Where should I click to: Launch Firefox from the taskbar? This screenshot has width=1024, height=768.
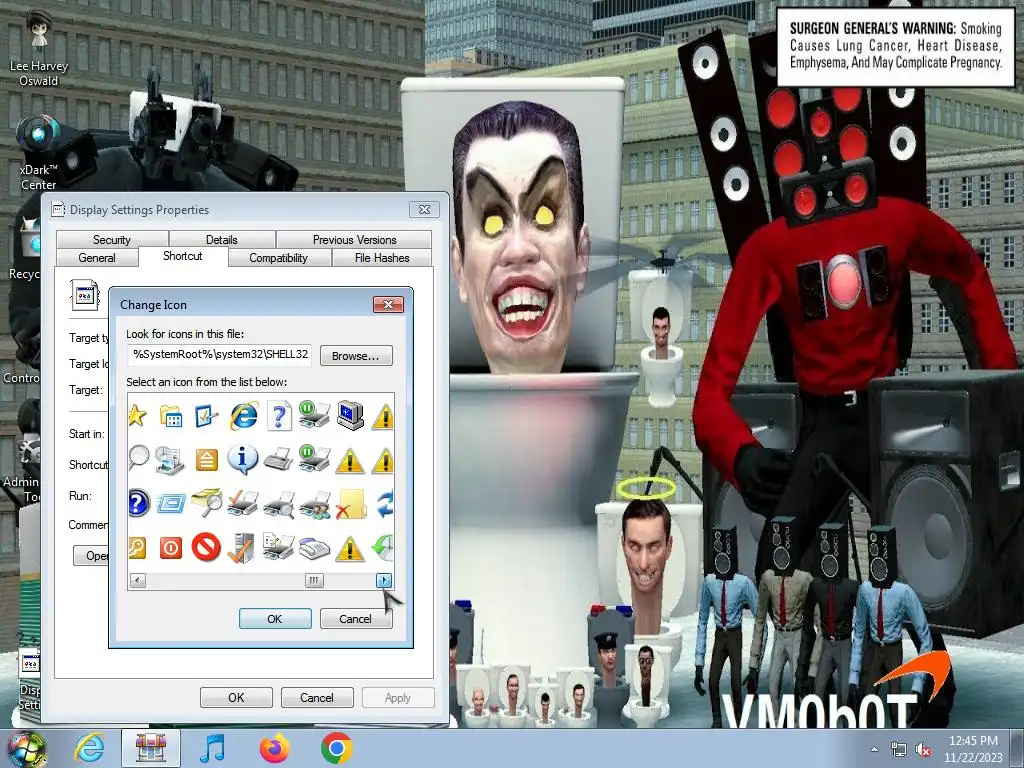coord(274,748)
